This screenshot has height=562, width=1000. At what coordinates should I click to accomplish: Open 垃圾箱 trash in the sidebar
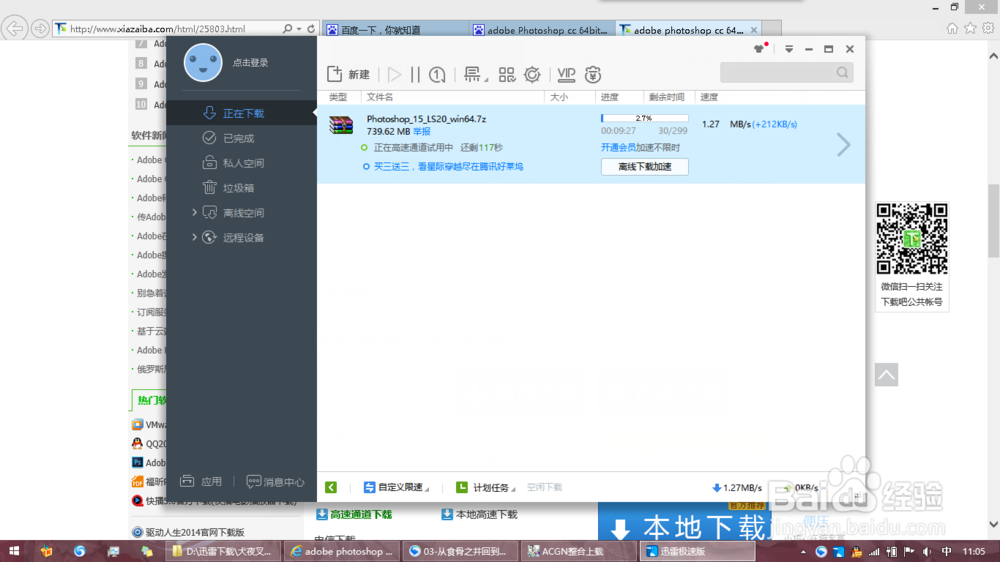241,188
